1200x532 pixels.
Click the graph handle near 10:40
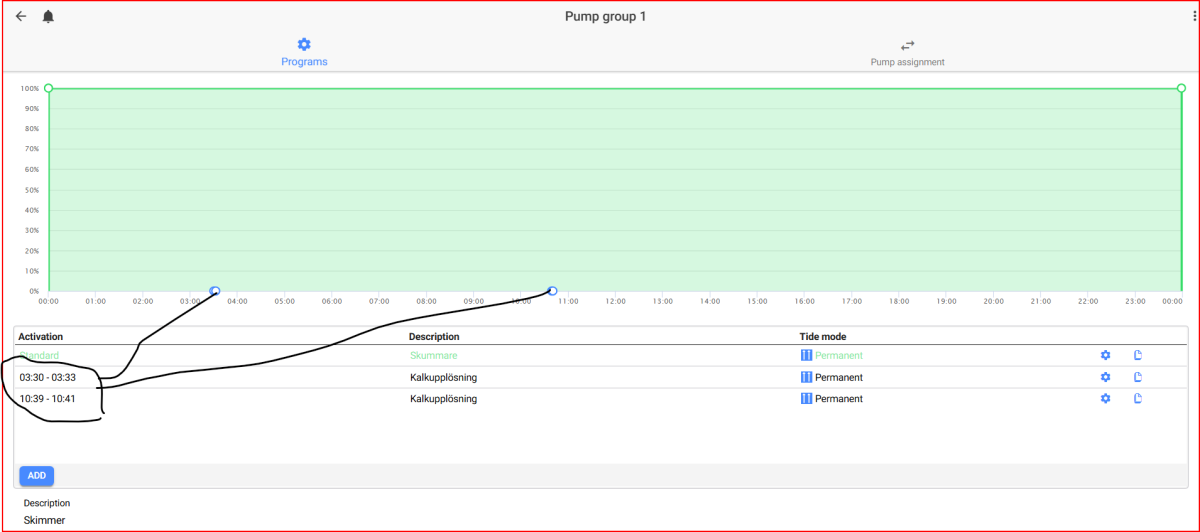click(552, 291)
